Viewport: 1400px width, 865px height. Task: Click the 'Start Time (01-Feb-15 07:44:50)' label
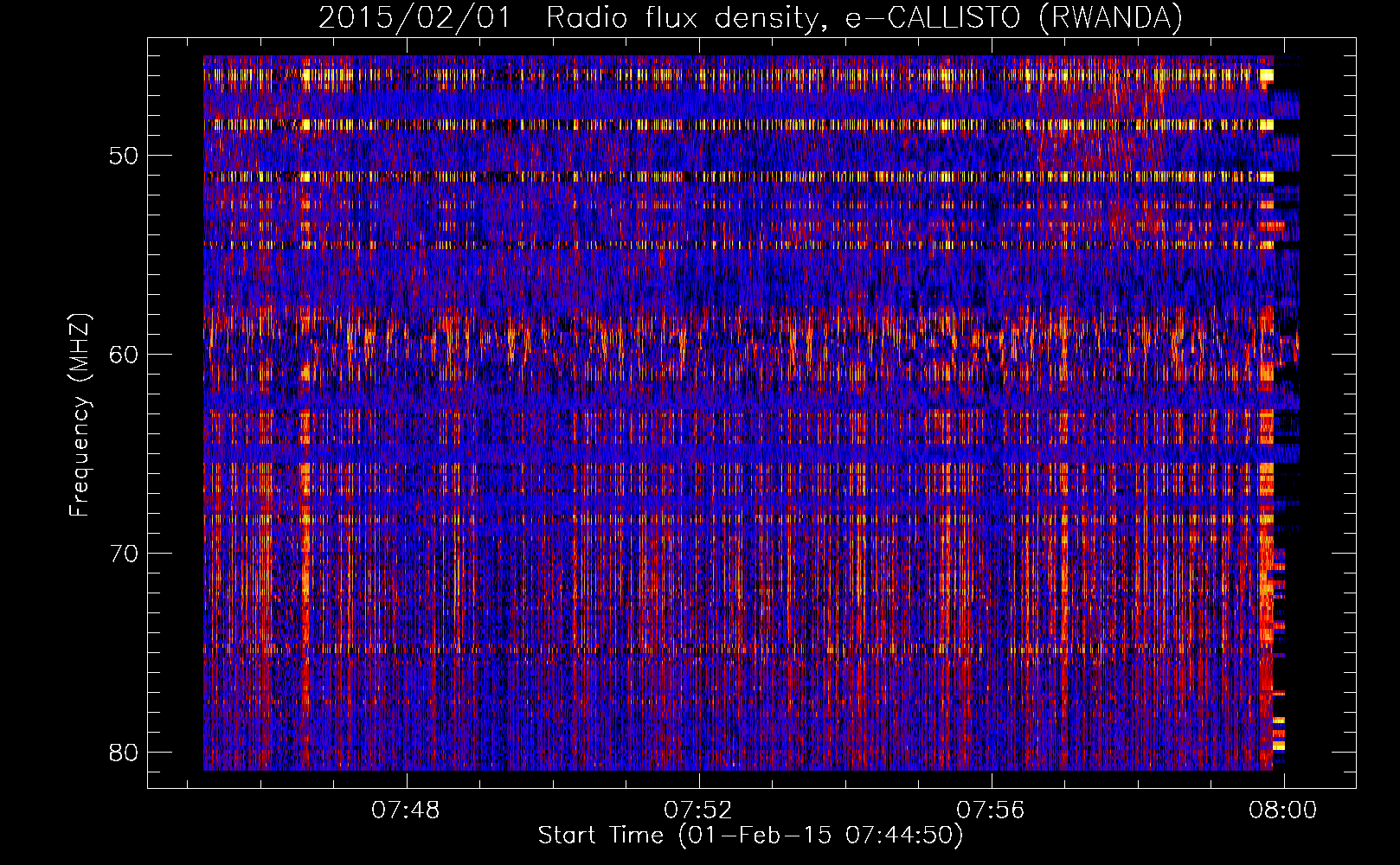[751, 836]
